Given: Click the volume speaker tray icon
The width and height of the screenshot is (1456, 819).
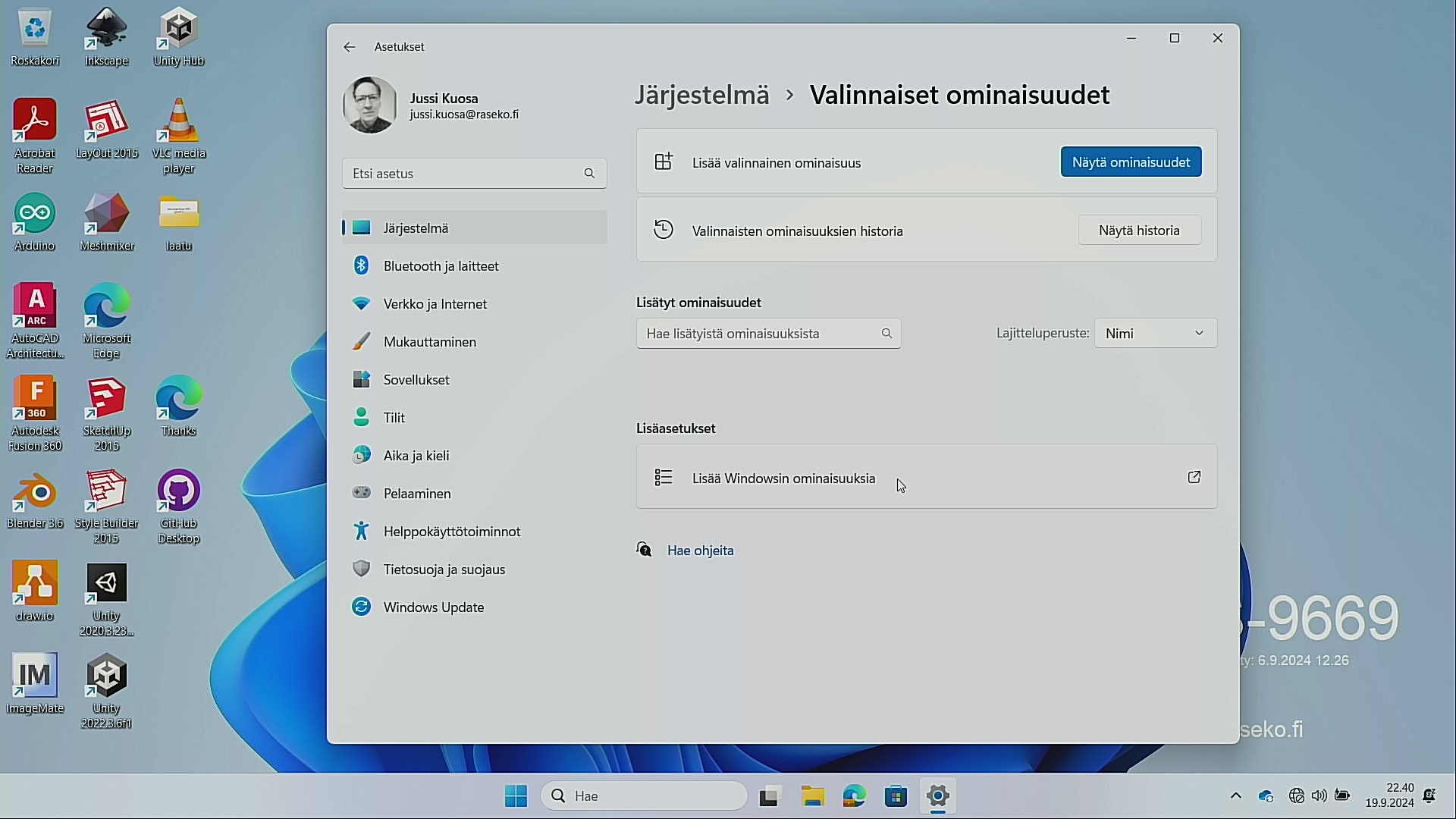Looking at the screenshot, I should click(x=1319, y=795).
